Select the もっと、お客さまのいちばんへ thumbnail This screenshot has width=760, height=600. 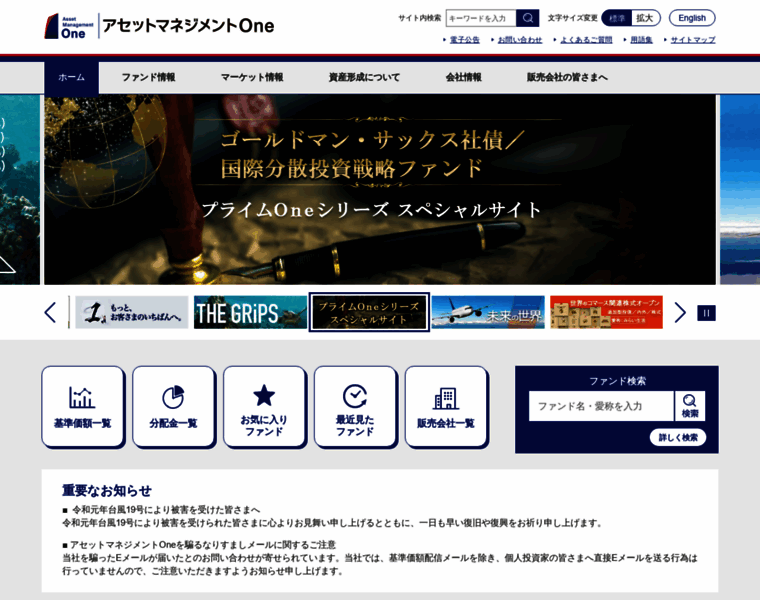pyautogui.click(x=131, y=313)
